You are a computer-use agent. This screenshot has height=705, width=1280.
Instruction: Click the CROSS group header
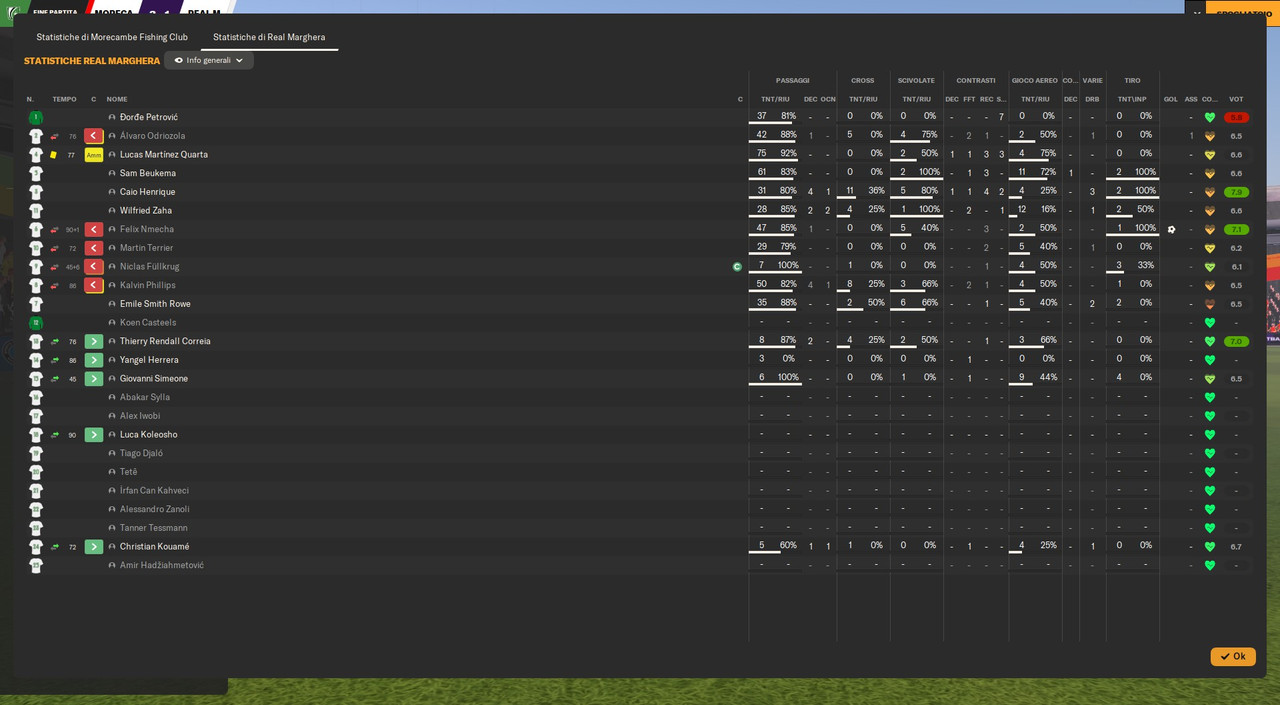[862, 80]
